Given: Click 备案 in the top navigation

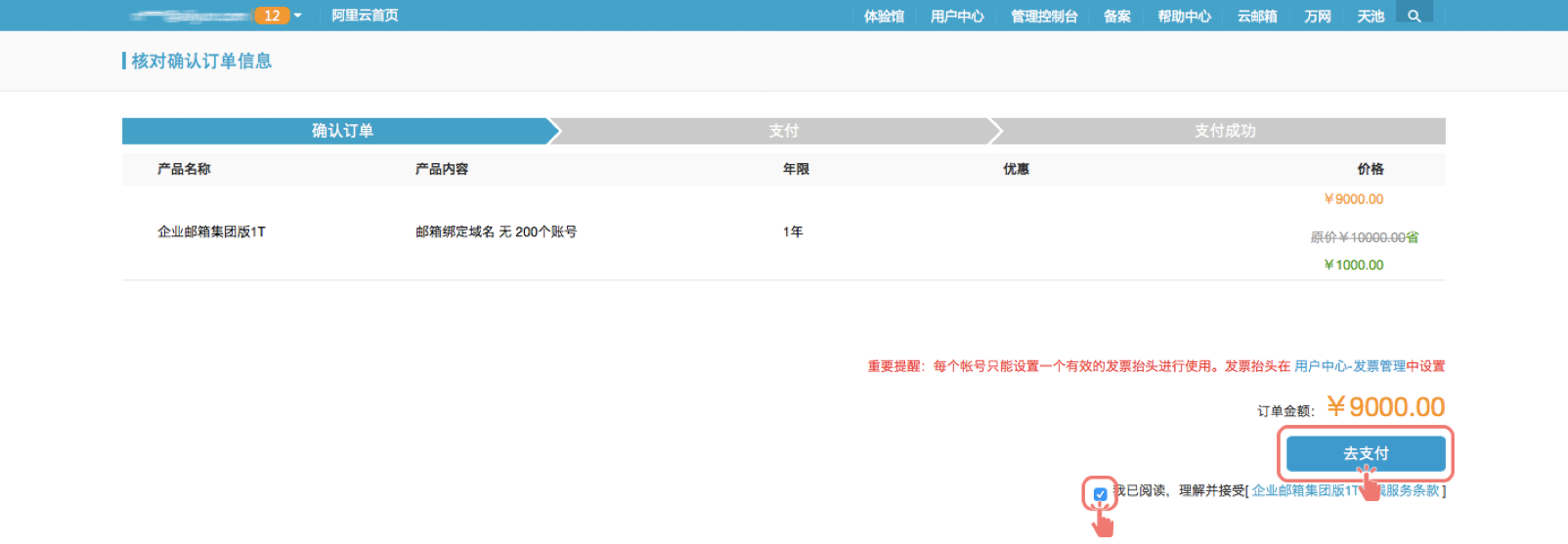Looking at the screenshot, I should 1117,17.
